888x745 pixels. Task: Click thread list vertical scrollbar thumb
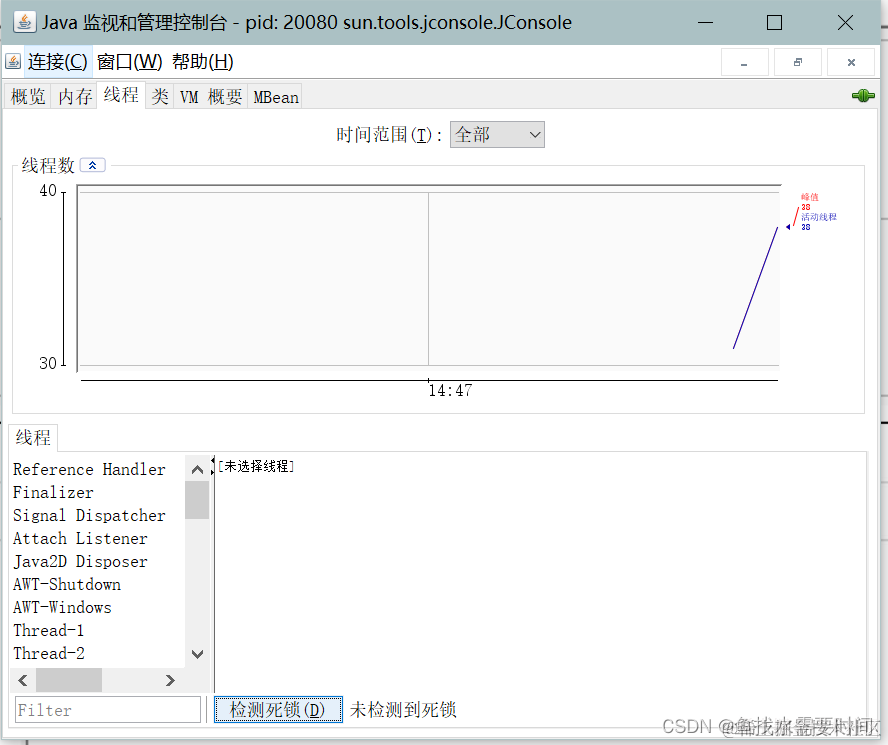[x=197, y=500]
